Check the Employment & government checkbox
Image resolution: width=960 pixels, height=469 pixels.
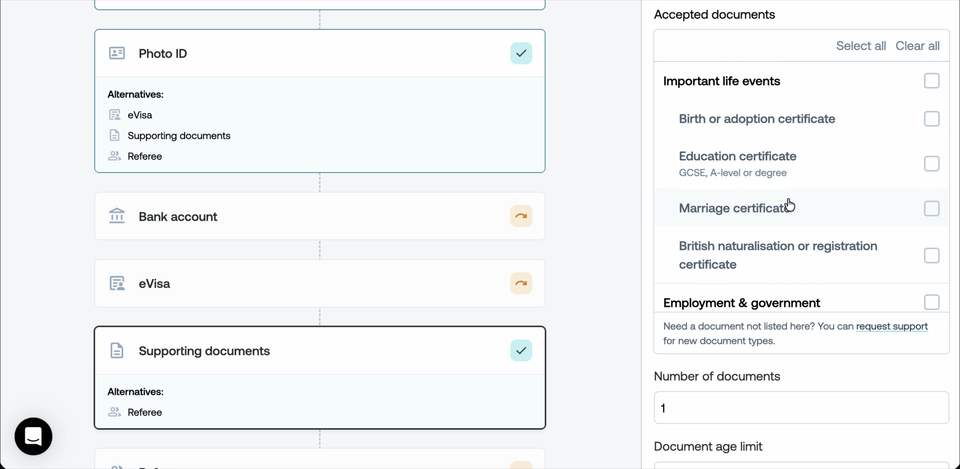931,302
